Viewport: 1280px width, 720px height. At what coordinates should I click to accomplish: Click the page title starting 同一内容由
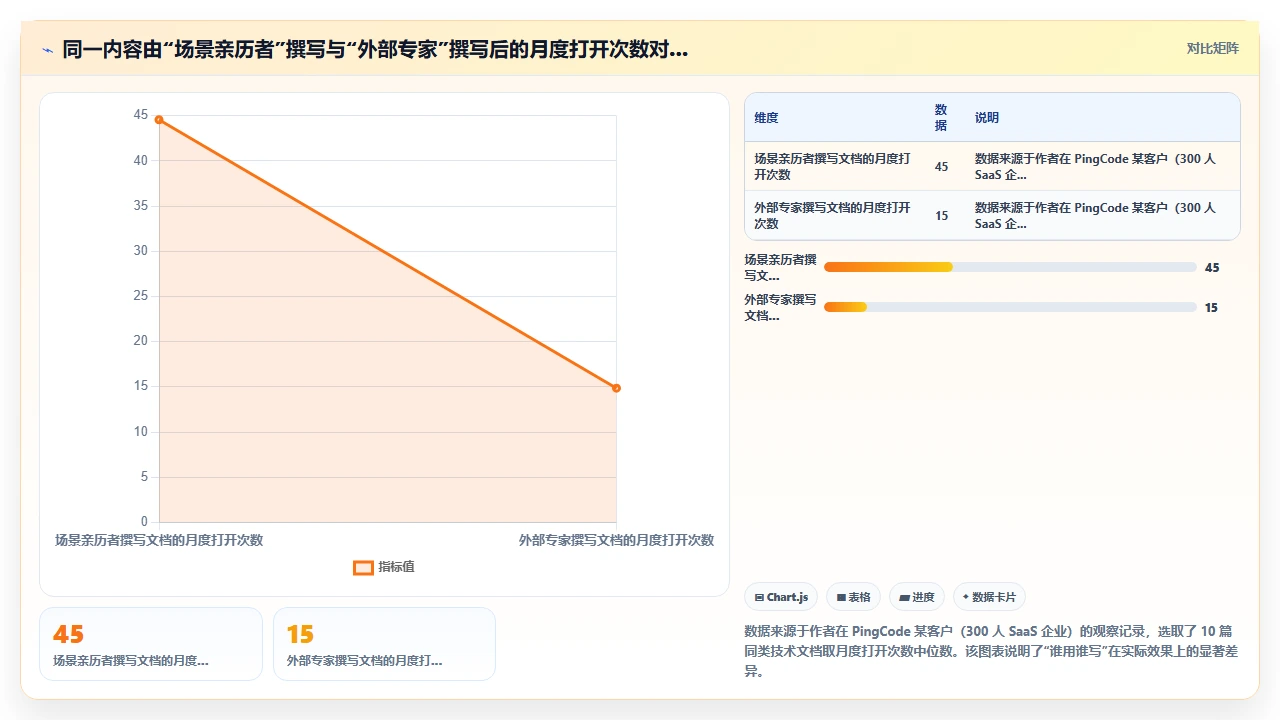[375, 49]
